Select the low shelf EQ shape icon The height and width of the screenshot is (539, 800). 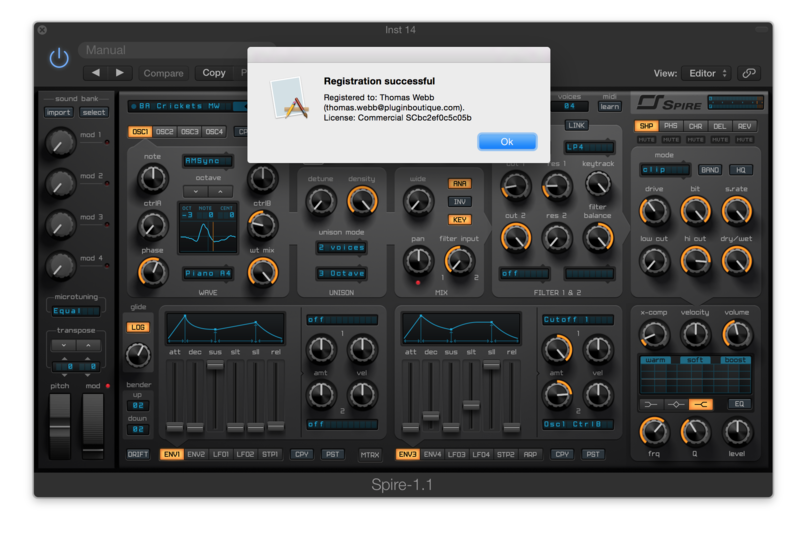(x=652, y=404)
